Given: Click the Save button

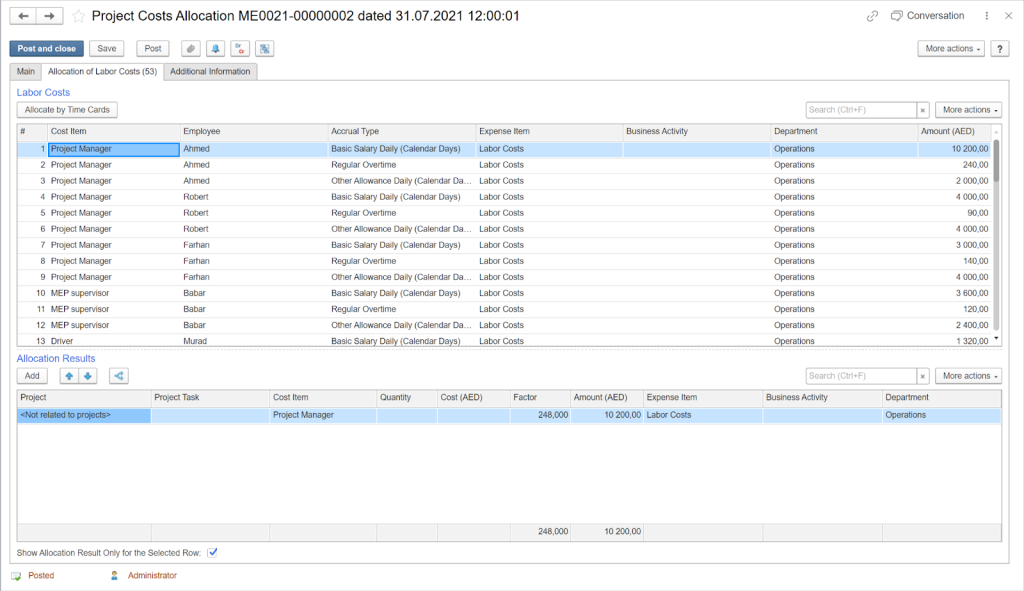Looking at the screenshot, I should pos(106,48).
